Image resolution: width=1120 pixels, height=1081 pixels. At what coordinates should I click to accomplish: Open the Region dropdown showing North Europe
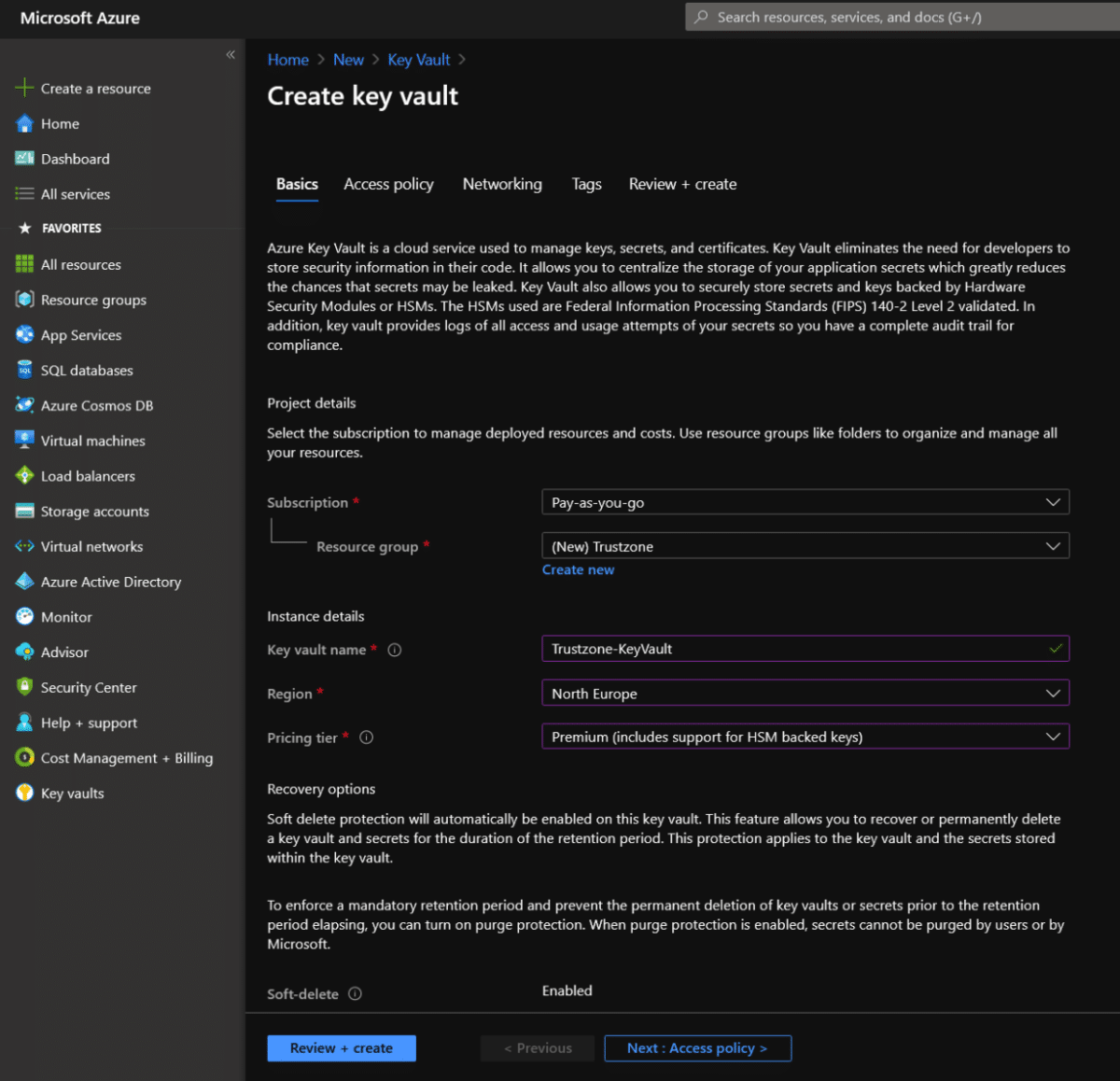805,693
